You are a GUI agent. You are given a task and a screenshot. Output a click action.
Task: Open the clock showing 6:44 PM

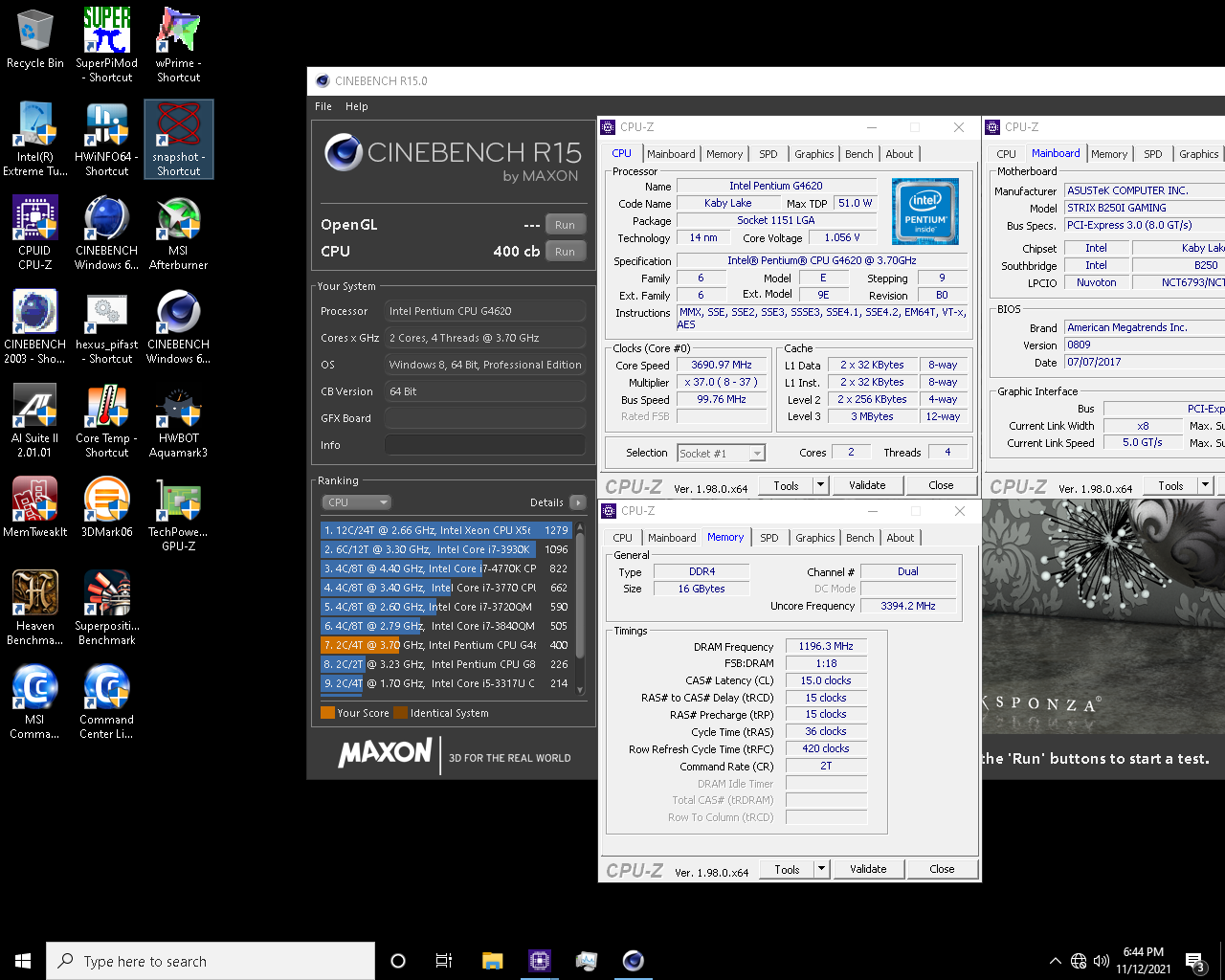coord(1144,961)
